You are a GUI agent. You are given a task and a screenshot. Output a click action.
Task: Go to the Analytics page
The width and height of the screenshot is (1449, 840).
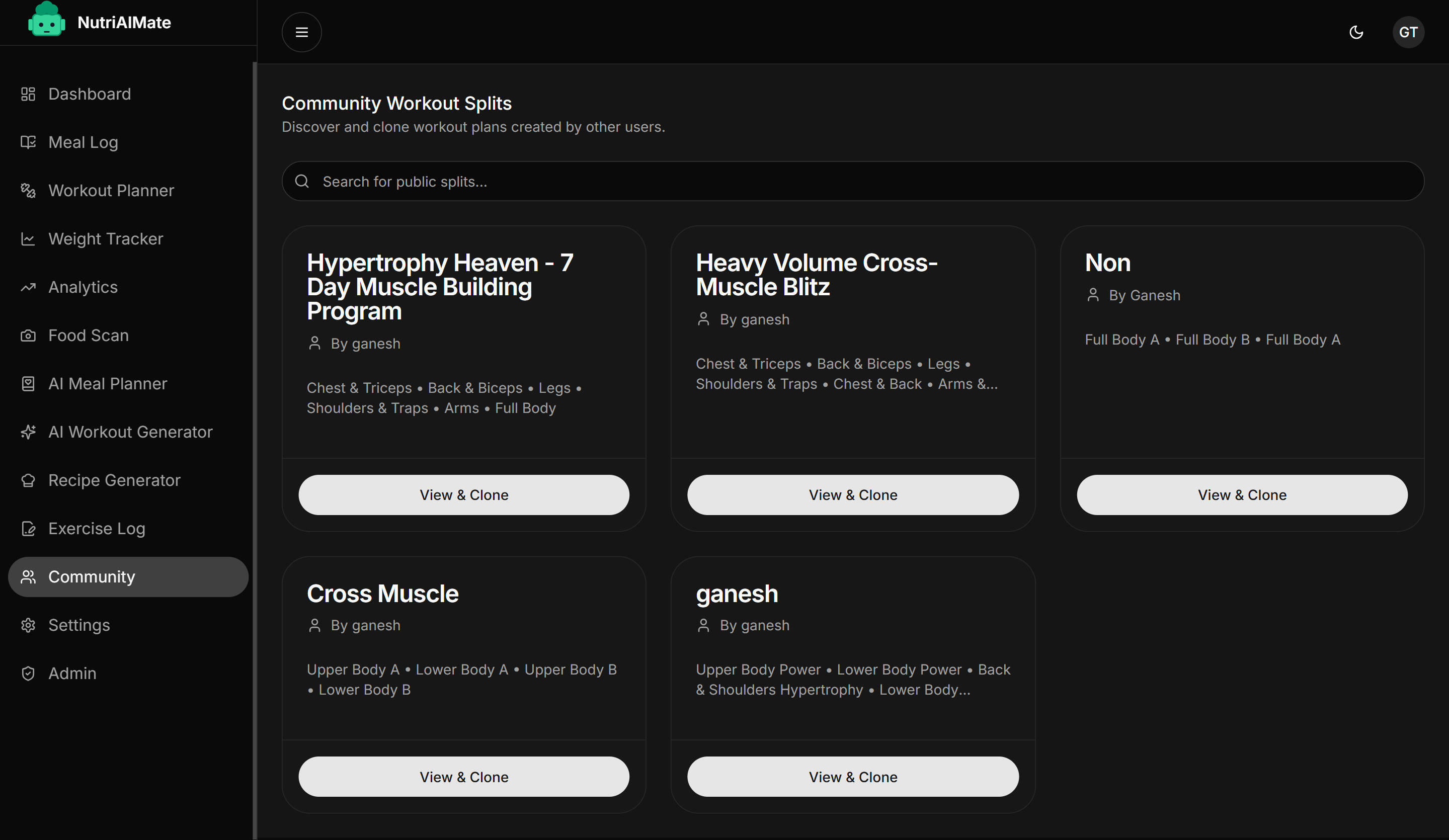[x=83, y=287]
